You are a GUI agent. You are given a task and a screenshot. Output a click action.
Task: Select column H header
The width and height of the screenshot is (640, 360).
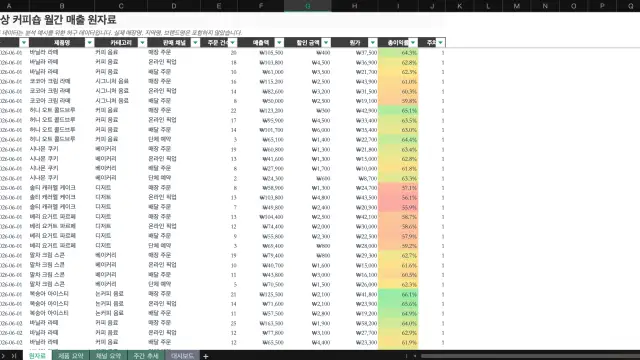pos(354,6)
